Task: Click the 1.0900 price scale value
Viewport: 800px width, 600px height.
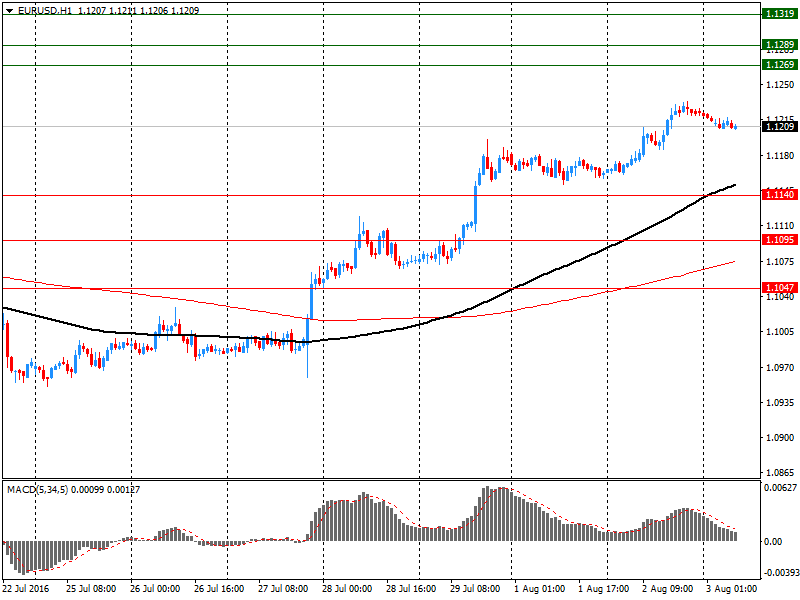Action: click(780, 438)
